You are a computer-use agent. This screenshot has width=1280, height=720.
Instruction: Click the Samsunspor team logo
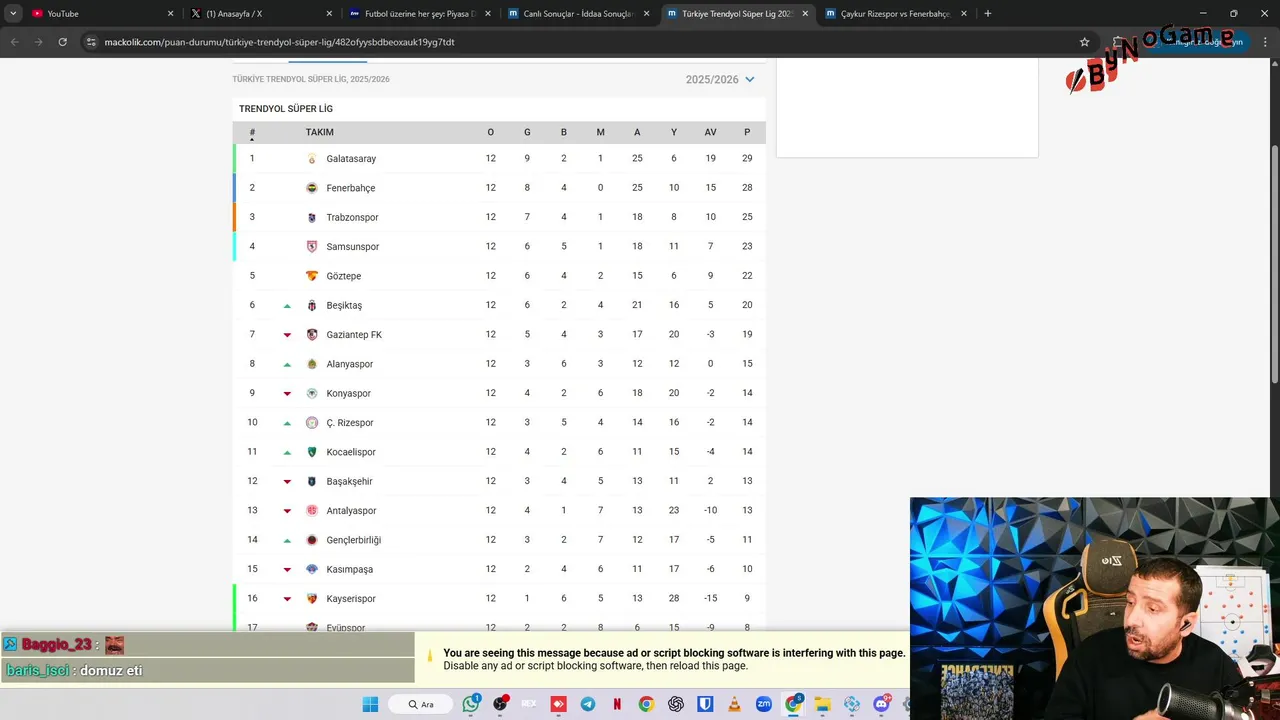point(312,246)
